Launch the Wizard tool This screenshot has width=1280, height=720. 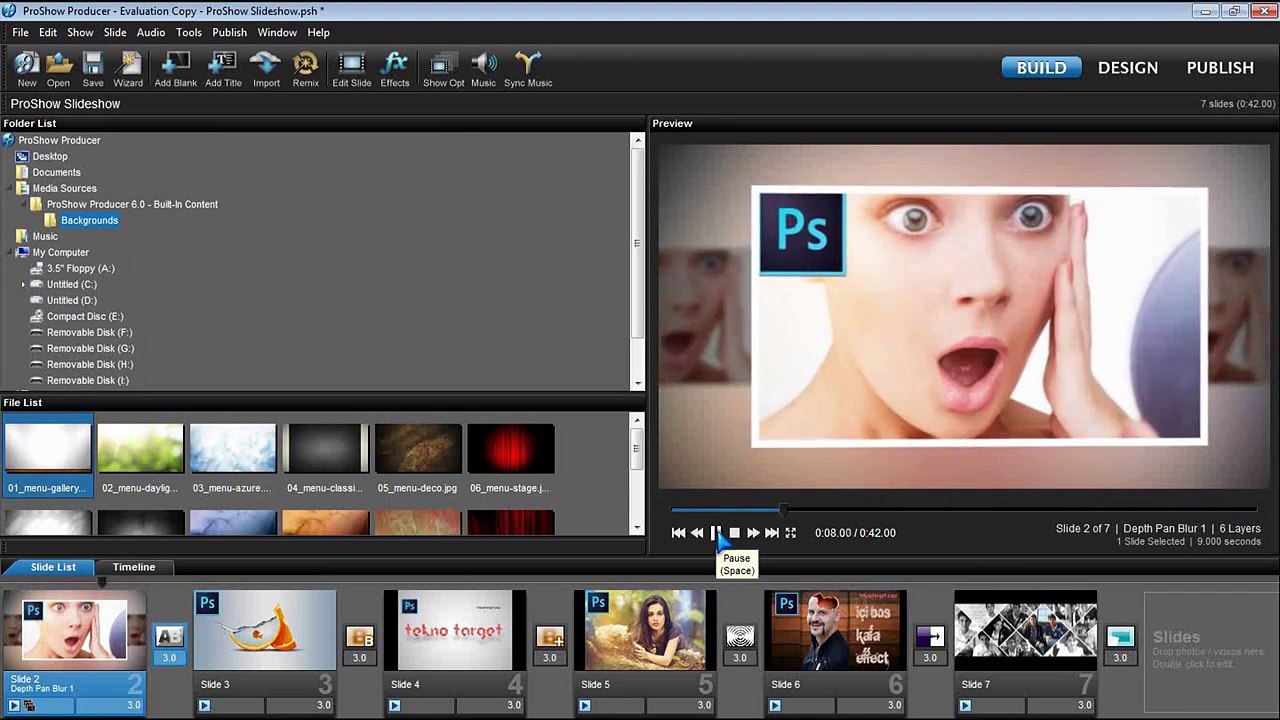pos(128,69)
